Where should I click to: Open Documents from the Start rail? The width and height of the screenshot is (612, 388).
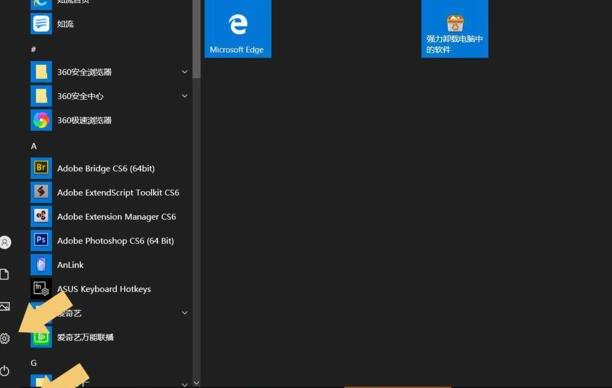[5, 274]
